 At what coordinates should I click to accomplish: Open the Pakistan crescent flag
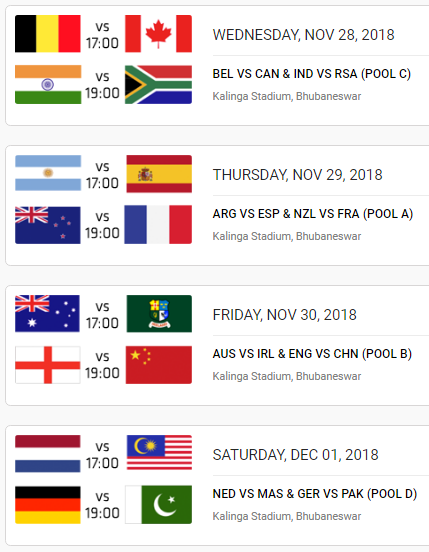[158, 504]
